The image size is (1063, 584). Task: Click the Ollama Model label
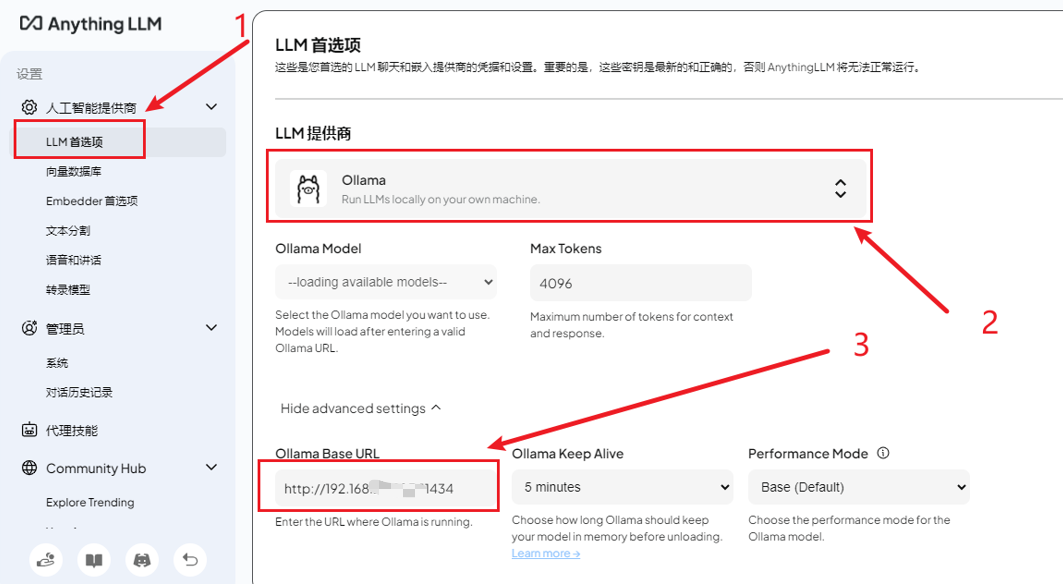point(318,248)
